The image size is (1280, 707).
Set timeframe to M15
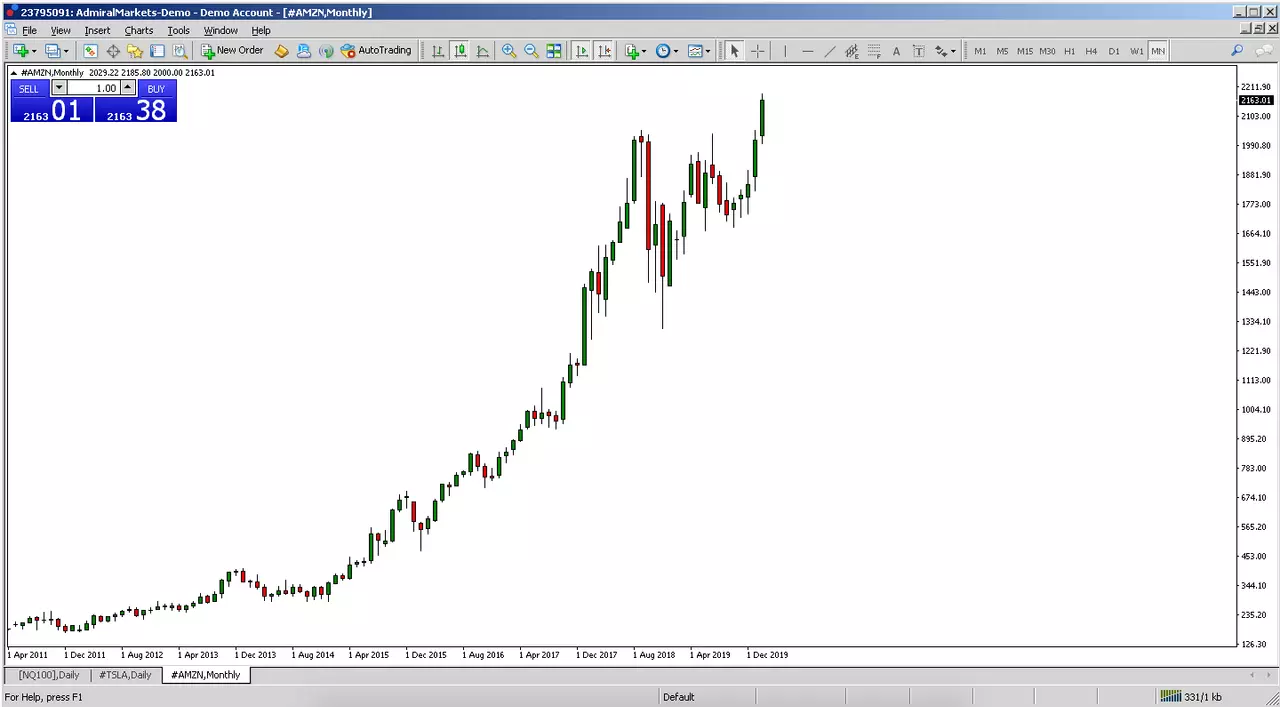pos(1024,51)
